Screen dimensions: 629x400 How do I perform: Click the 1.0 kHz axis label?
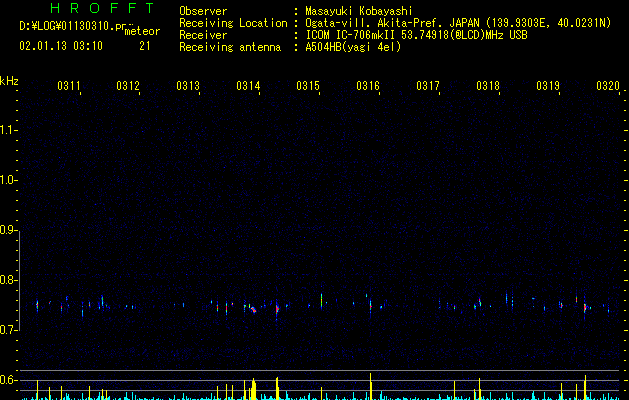click(8, 180)
